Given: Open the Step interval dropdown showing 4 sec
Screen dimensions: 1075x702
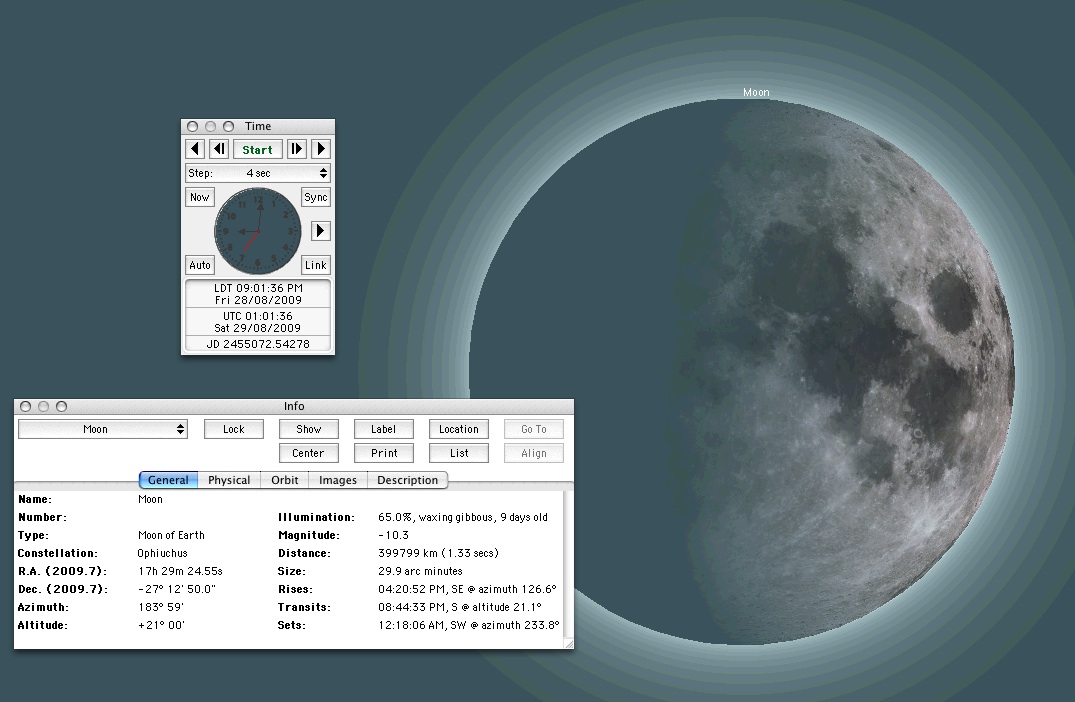Looking at the screenshot, I should (258, 173).
